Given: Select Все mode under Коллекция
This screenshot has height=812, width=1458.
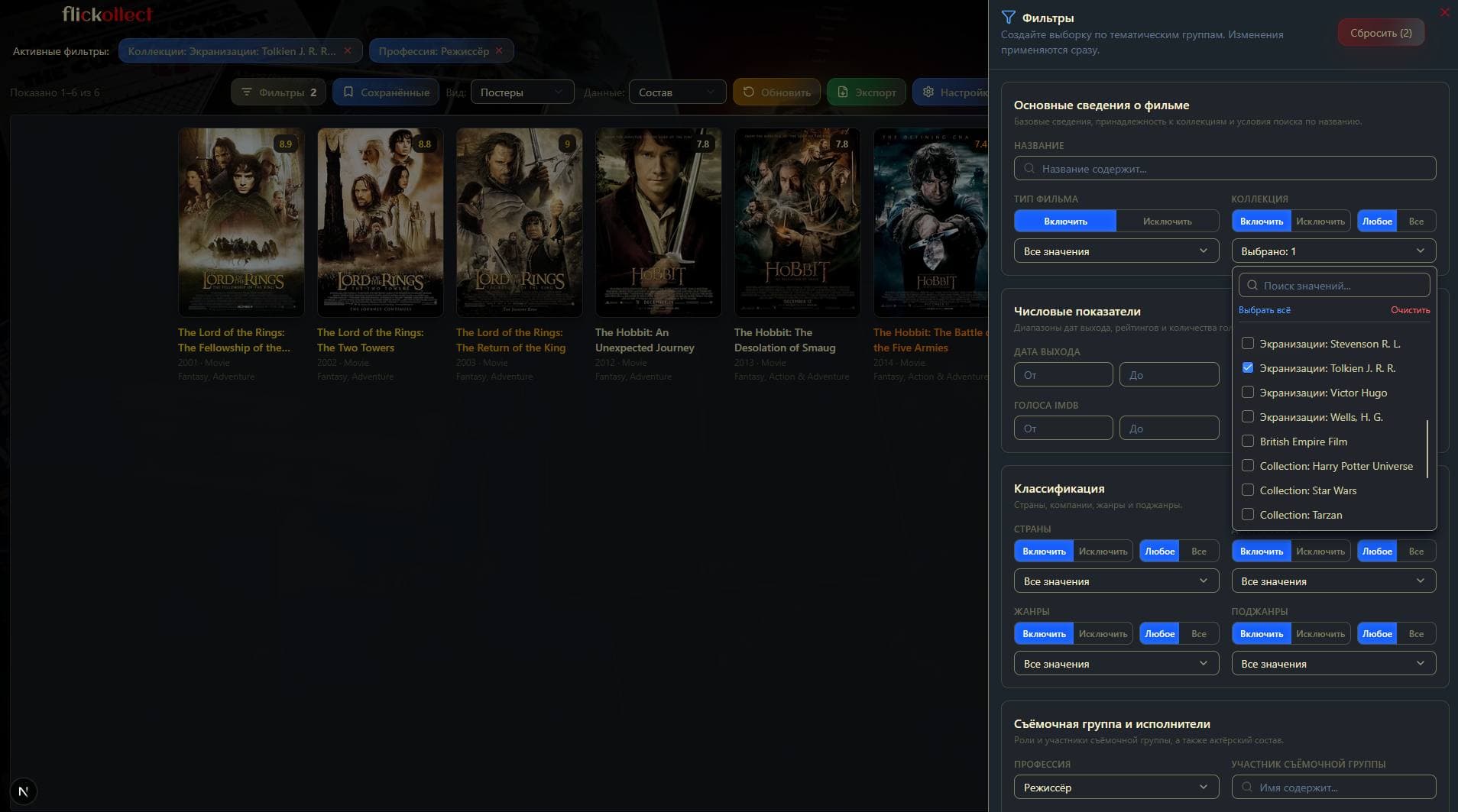Looking at the screenshot, I should pyautogui.click(x=1416, y=222).
